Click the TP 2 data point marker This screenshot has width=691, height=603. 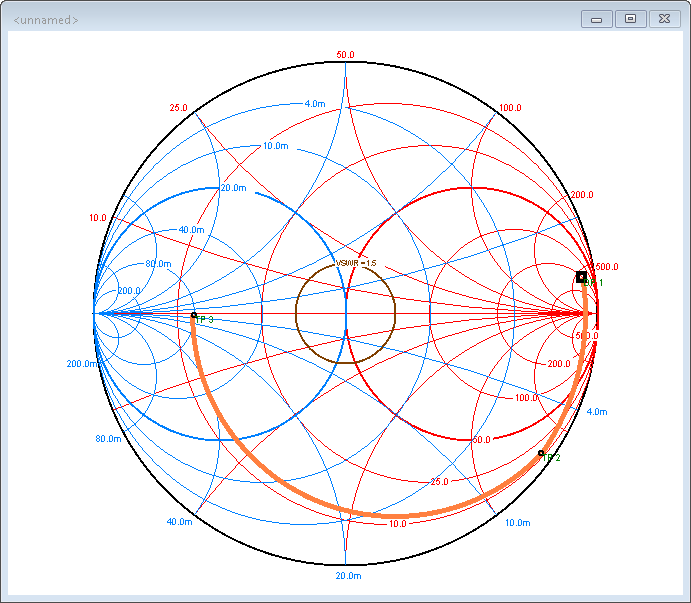[x=541, y=453]
